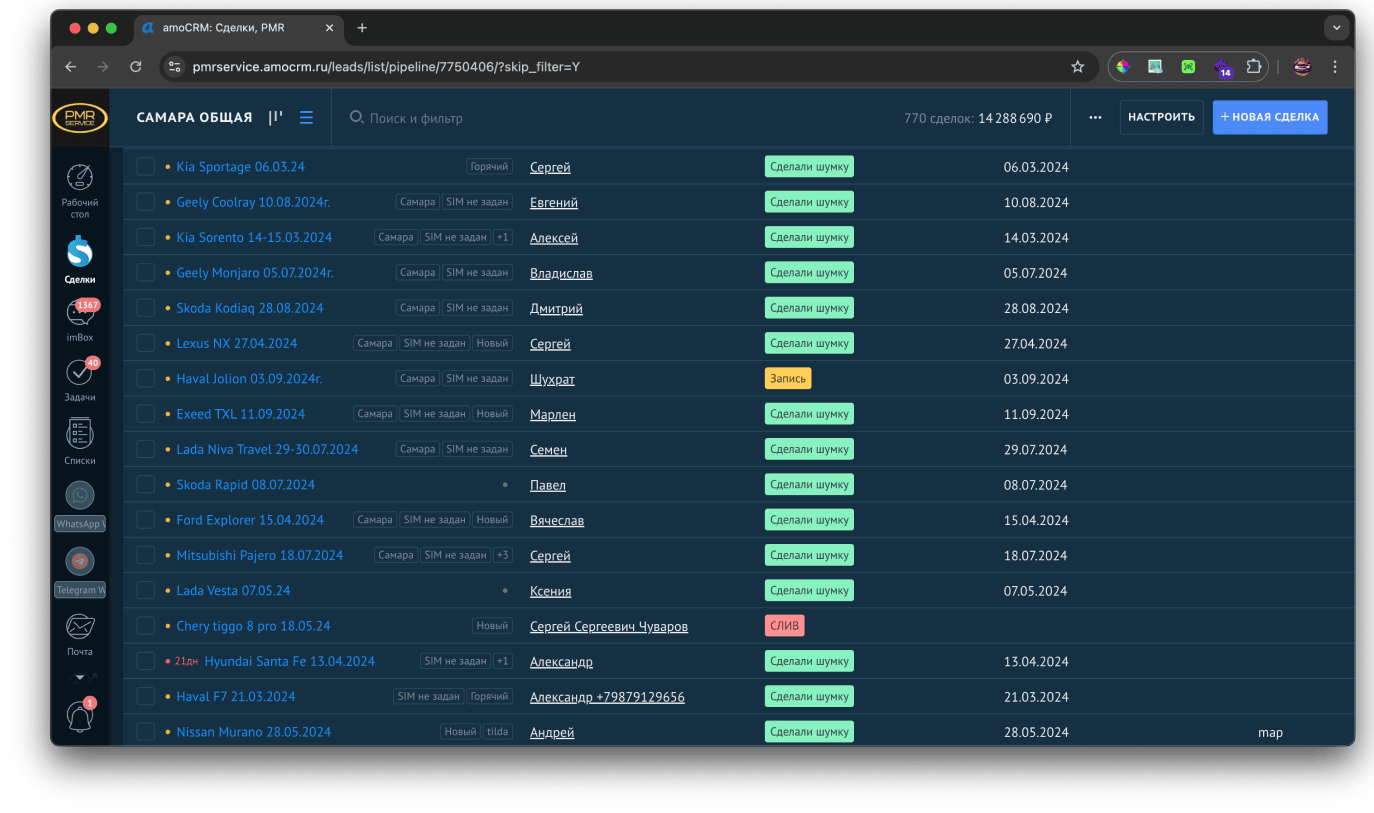This screenshot has width=1374, height=813.
Task: Reload the current page
Action: (136, 67)
